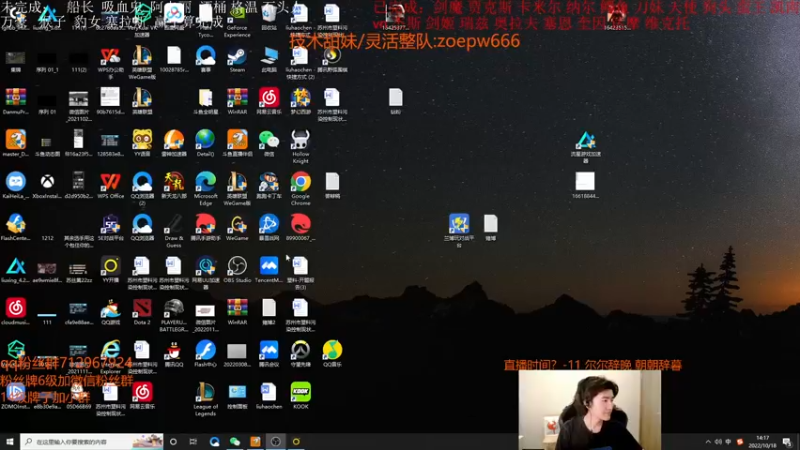This screenshot has width=800, height=450.
Task: Open the OBS Studio desktop shortcut
Action: (237, 270)
